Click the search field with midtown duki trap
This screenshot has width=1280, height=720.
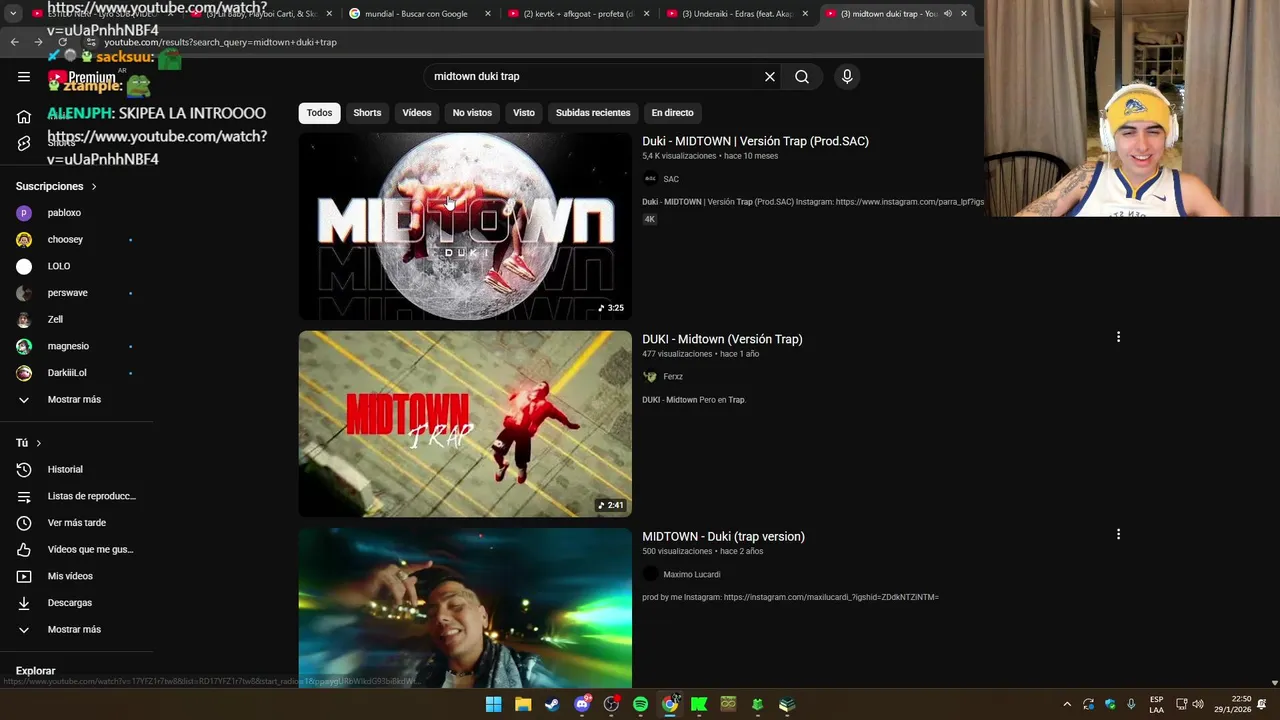(590, 76)
